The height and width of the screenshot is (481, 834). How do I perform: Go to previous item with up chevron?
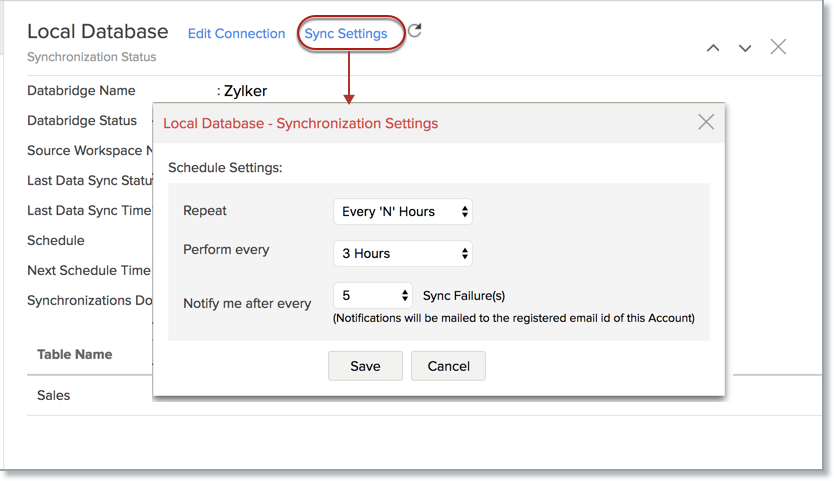(713, 48)
